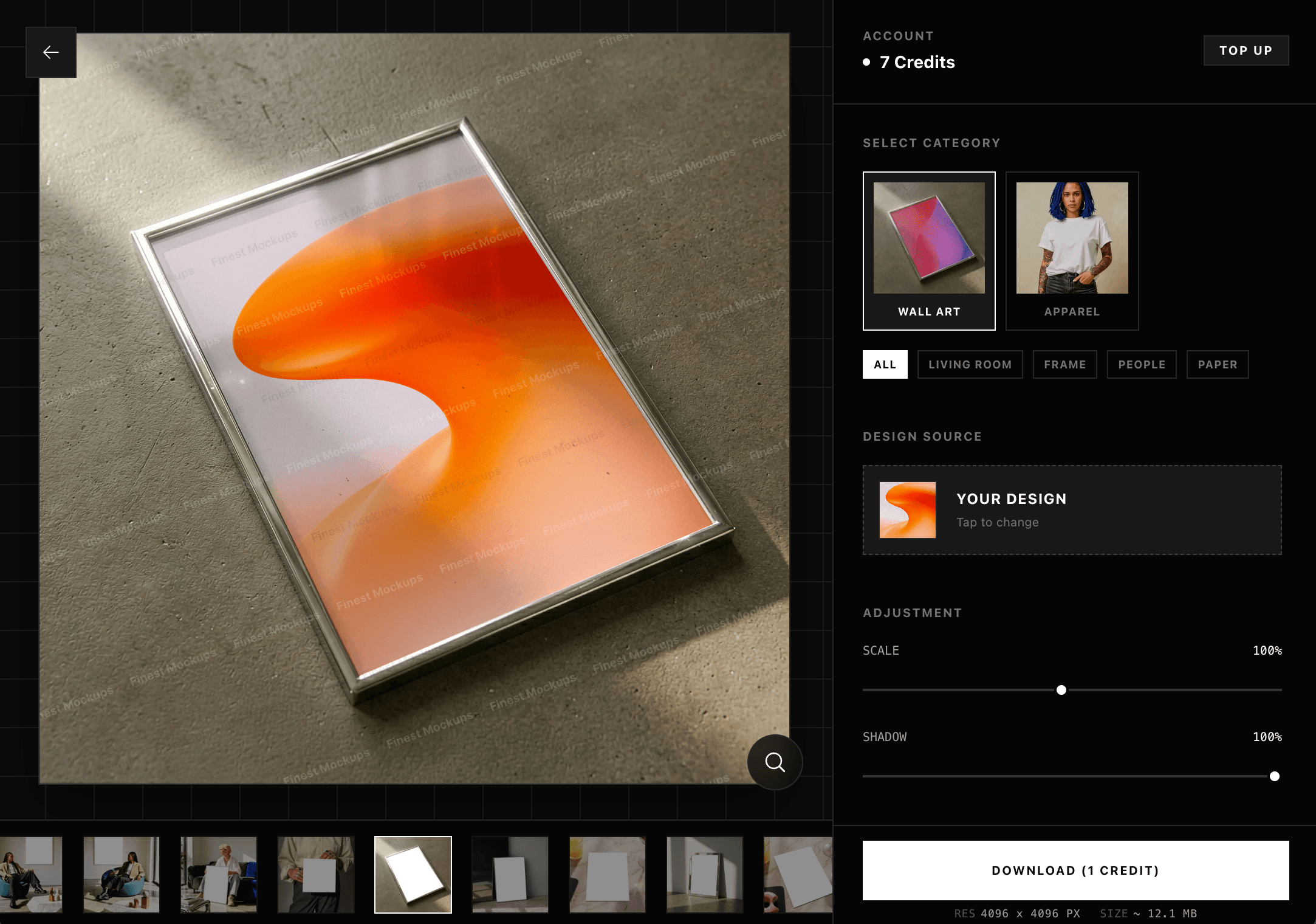Screen dimensions: 1316x924
Task: Select the person holding canvas mockup
Action: (x=316, y=875)
